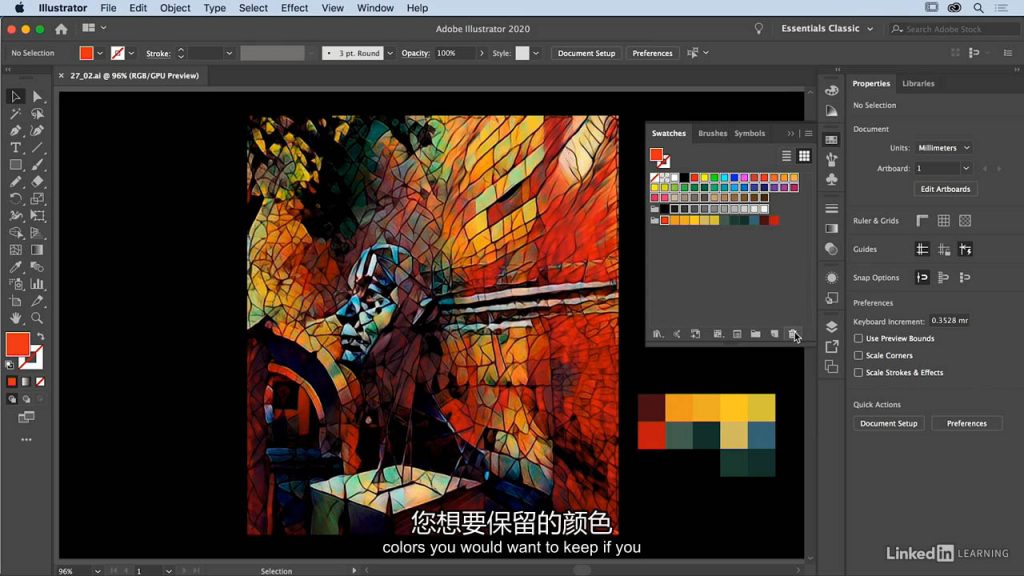Open Swatch Libraries menu in Swatches panel
The image size is (1024, 576).
[x=658, y=334]
